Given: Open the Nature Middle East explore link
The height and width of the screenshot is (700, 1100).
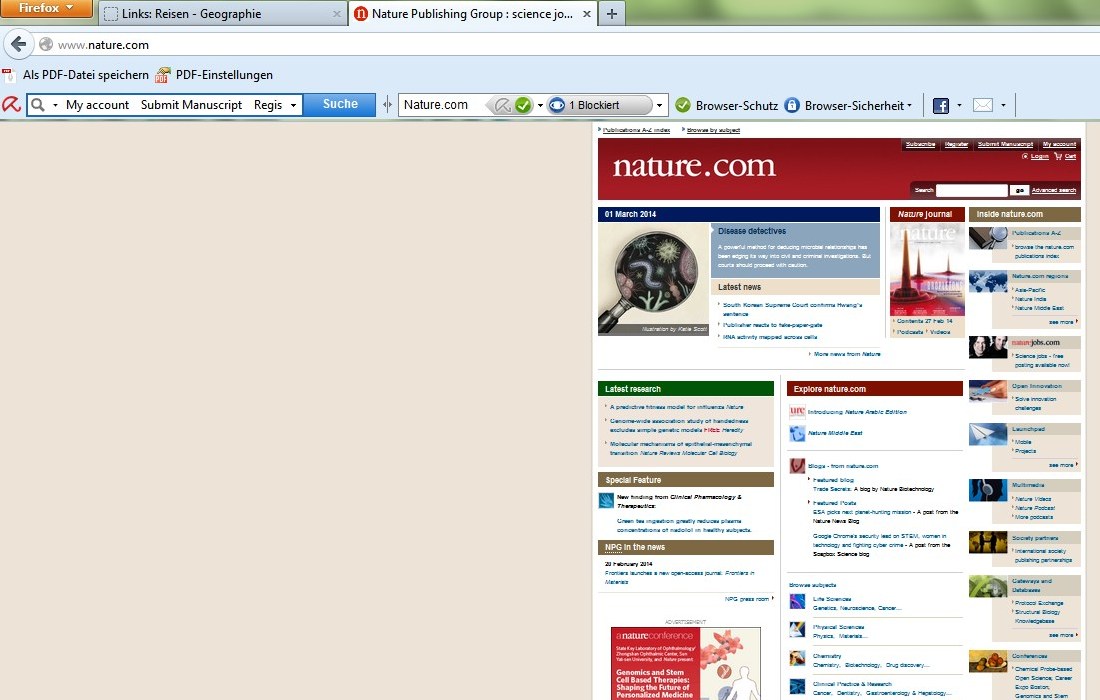Looking at the screenshot, I should (835, 433).
